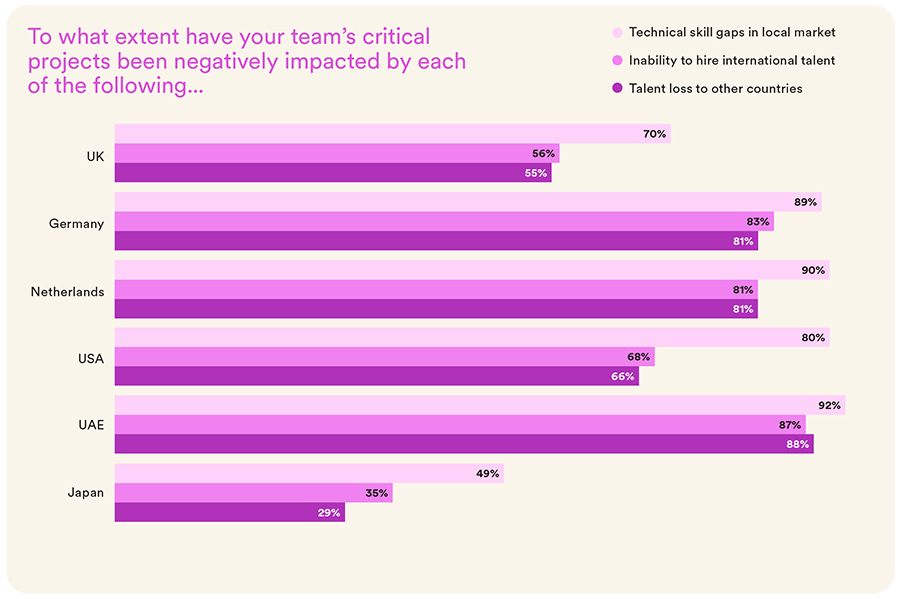Click the USA axis label
Image resolution: width=900 pixels, height=599 pixels.
(x=90, y=358)
